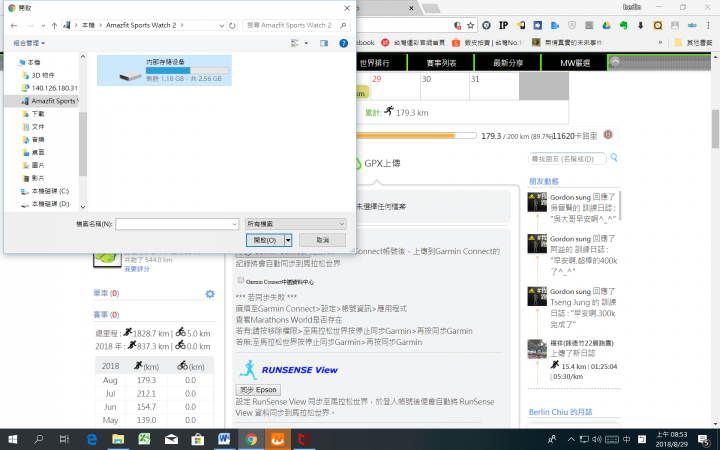
Task: Open the file type filter 所有檔案 dropdown
Action: click(295, 224)
